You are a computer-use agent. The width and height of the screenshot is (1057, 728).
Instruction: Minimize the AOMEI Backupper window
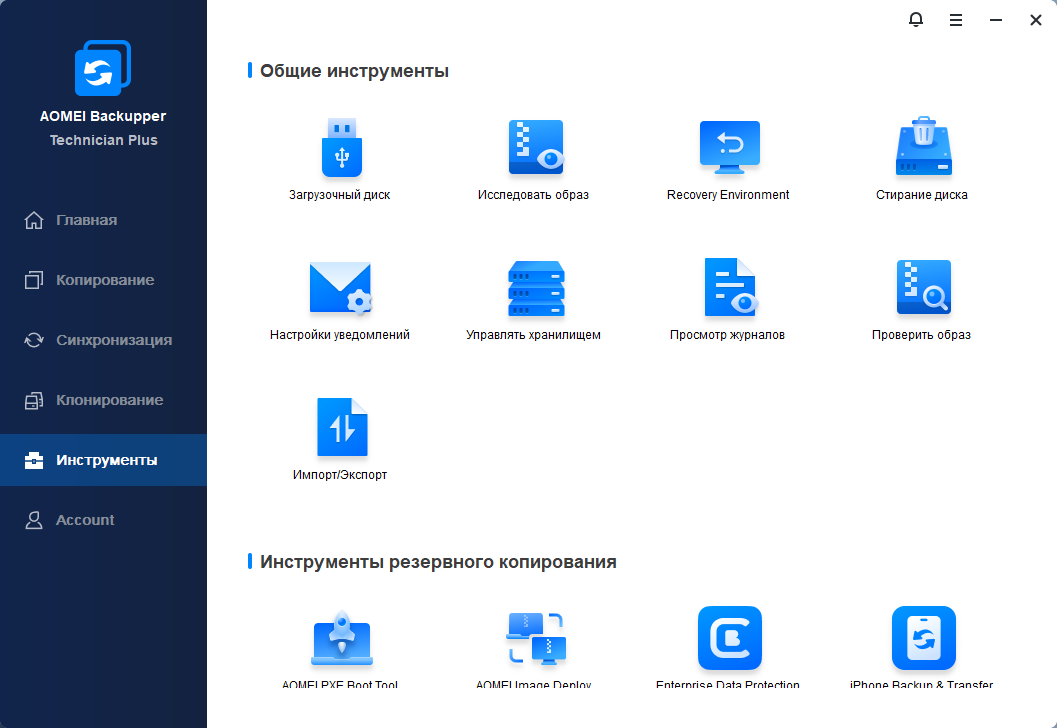[996, 20]
